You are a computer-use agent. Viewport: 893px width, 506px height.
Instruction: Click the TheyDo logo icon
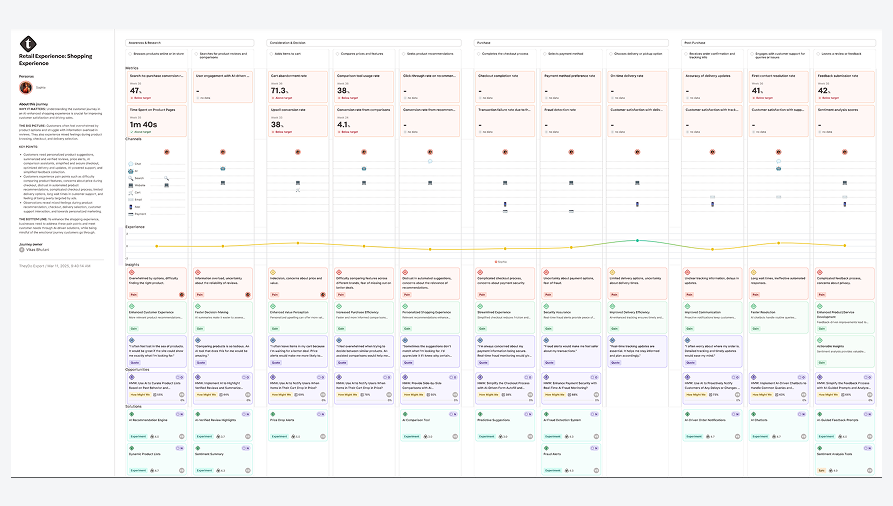[x=28, y=43]
